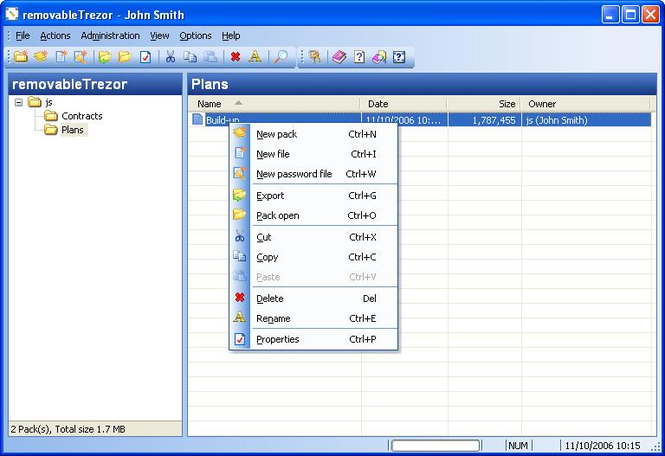Click the Size column header
The image size is (665, 456).
click(484, 104)
